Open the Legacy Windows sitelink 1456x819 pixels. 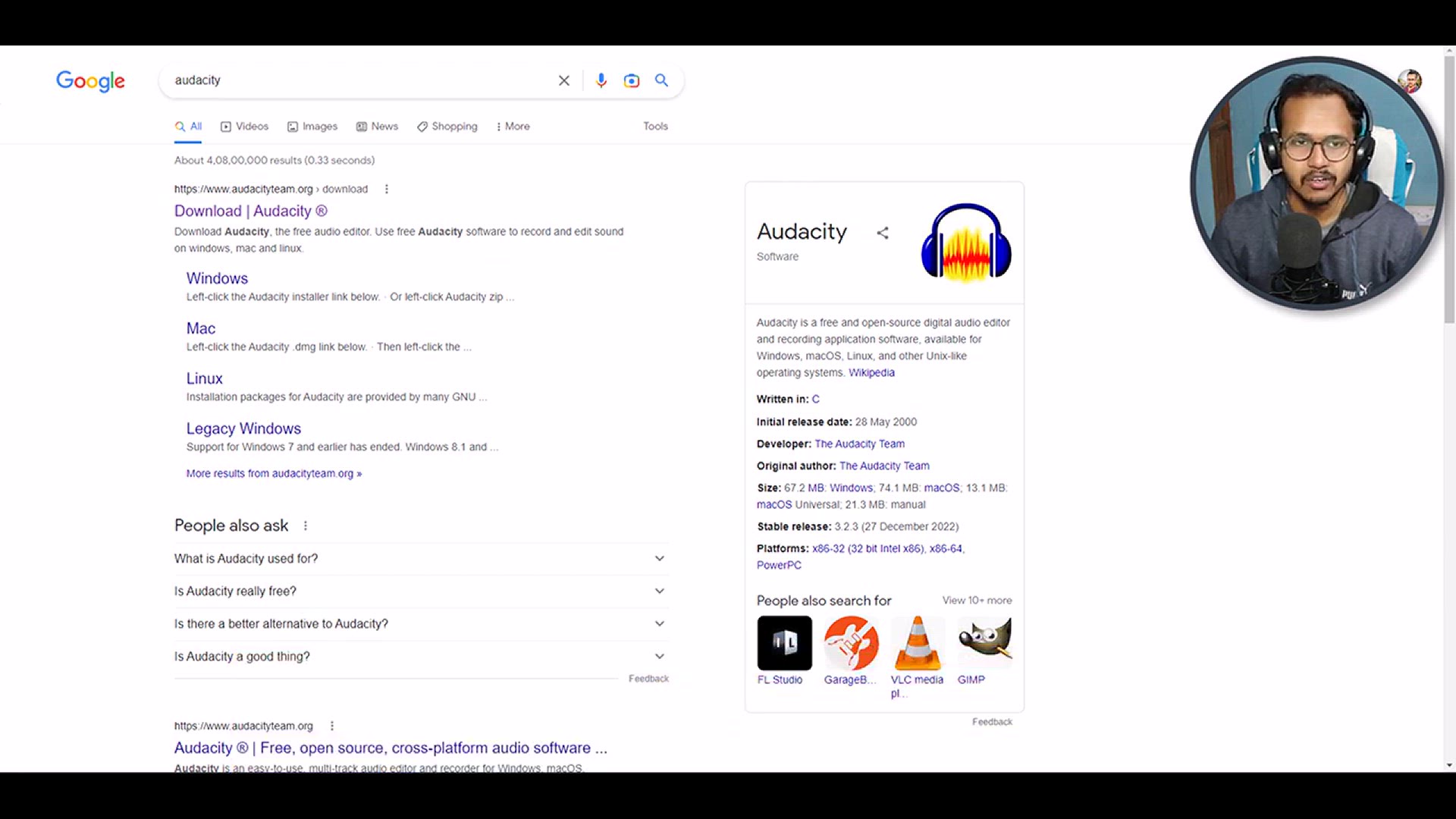tap(243, 428)
